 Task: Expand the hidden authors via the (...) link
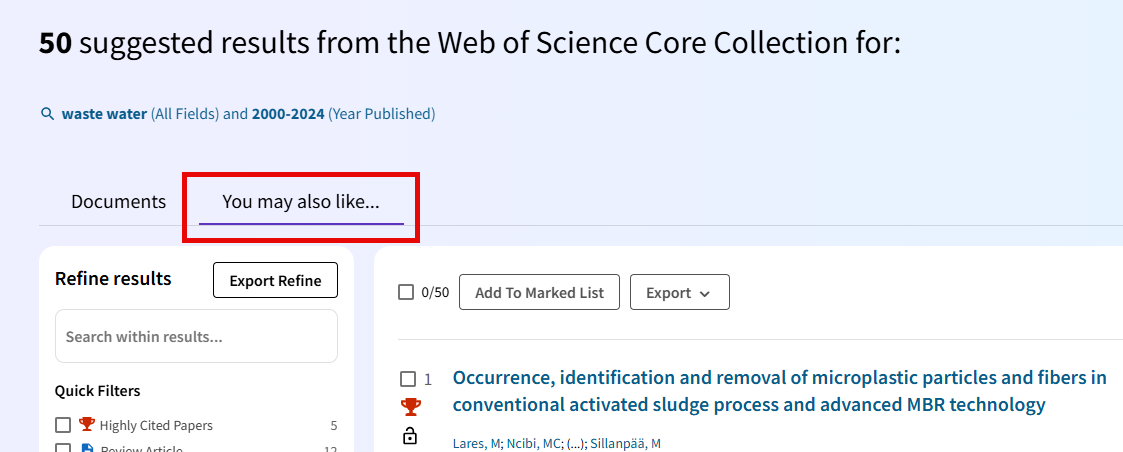[576, 444]
